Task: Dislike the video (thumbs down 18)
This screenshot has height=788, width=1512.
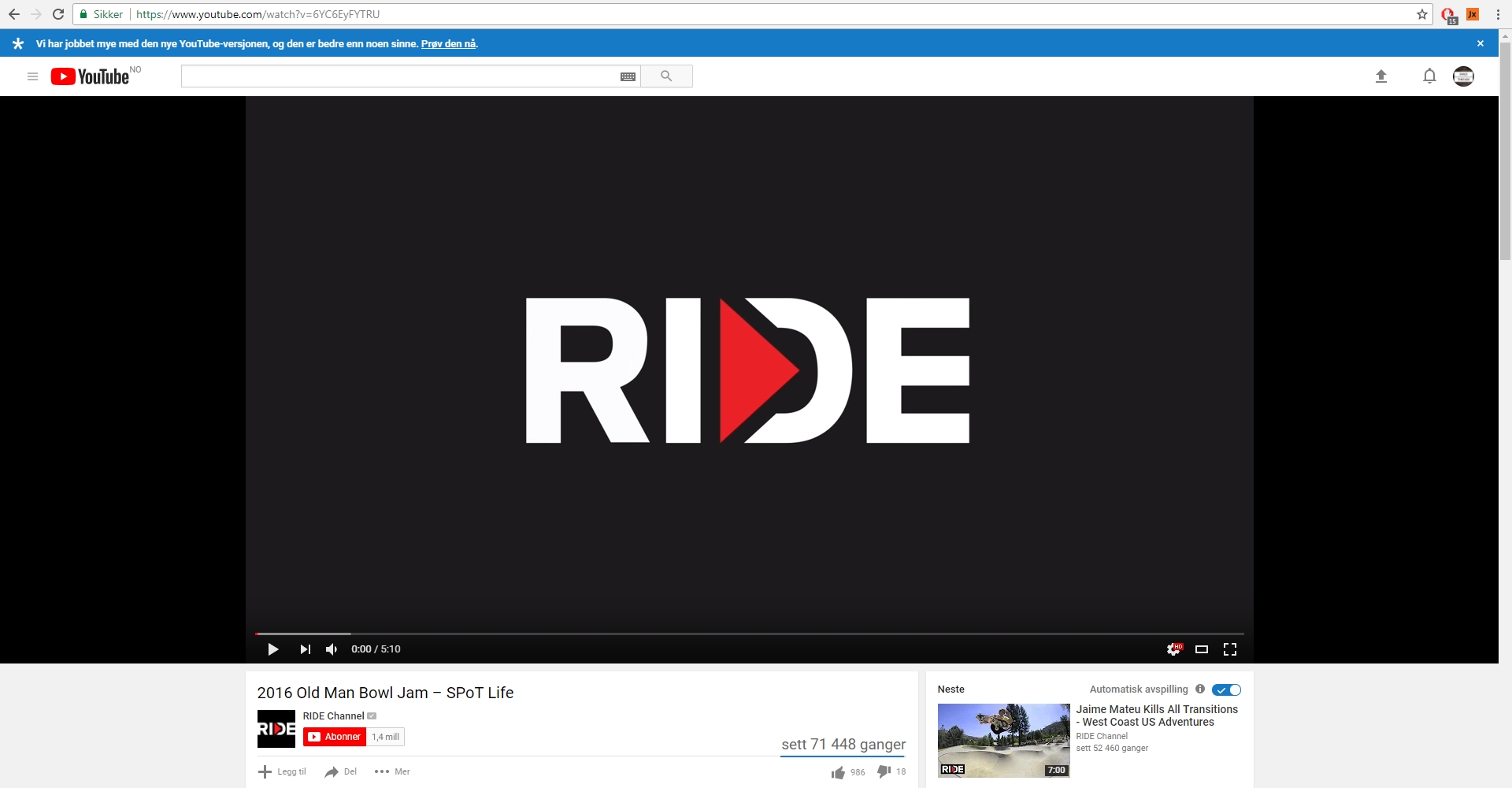Action: (x=891, y=772)
